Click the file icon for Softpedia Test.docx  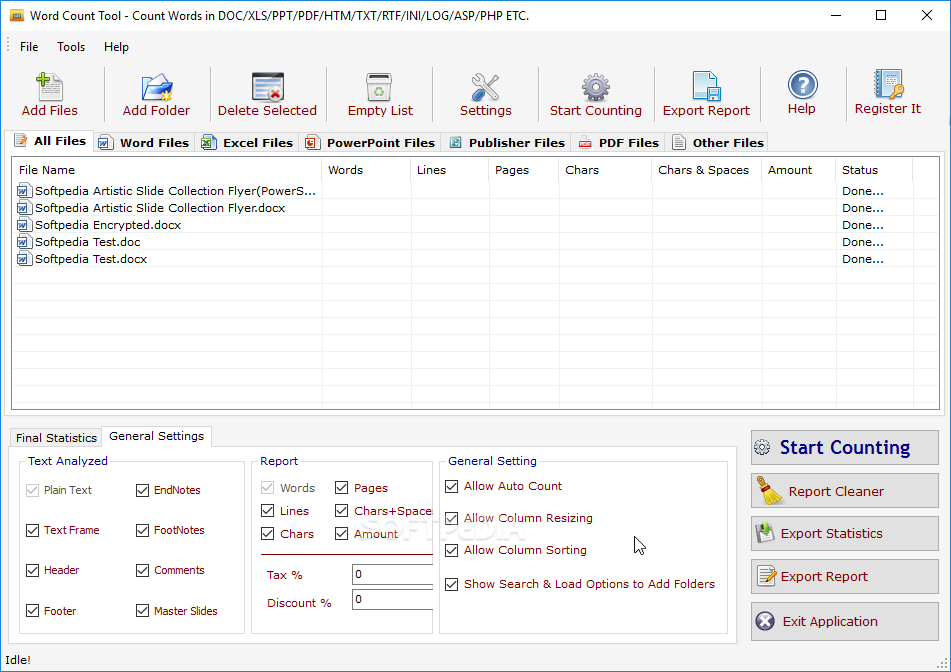click(23, 259)
